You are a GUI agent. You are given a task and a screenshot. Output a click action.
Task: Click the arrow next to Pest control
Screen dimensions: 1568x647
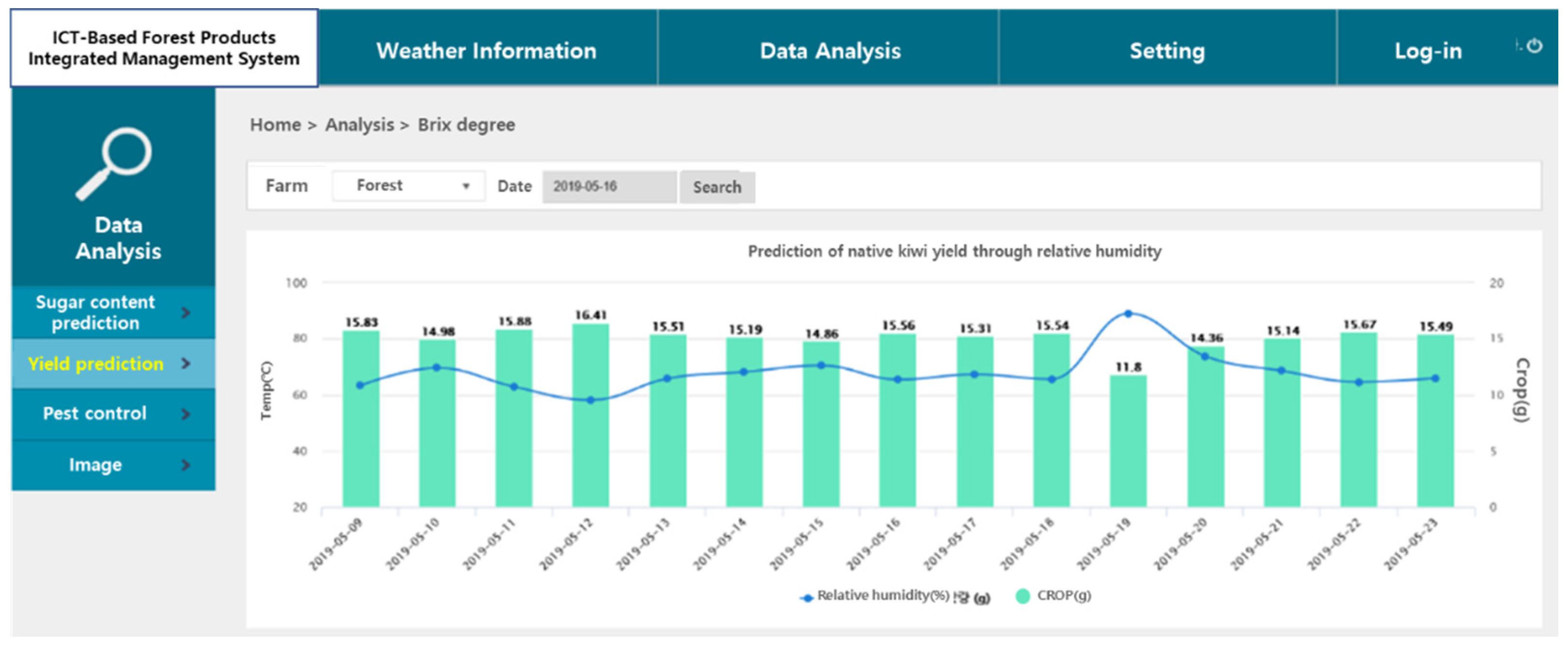click(186, 414)
